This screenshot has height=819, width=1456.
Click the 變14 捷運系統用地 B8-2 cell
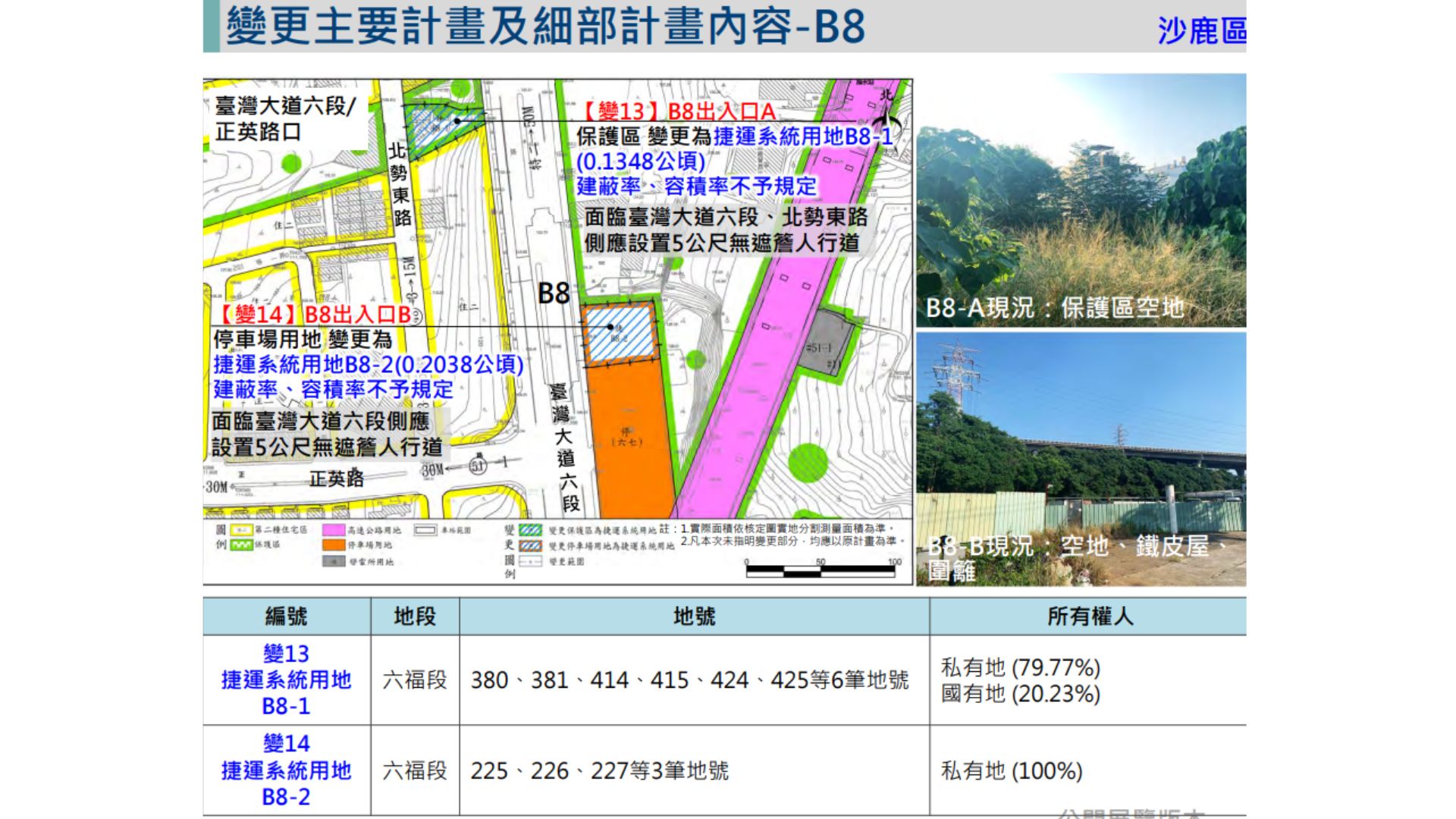(x=287, y=770)
